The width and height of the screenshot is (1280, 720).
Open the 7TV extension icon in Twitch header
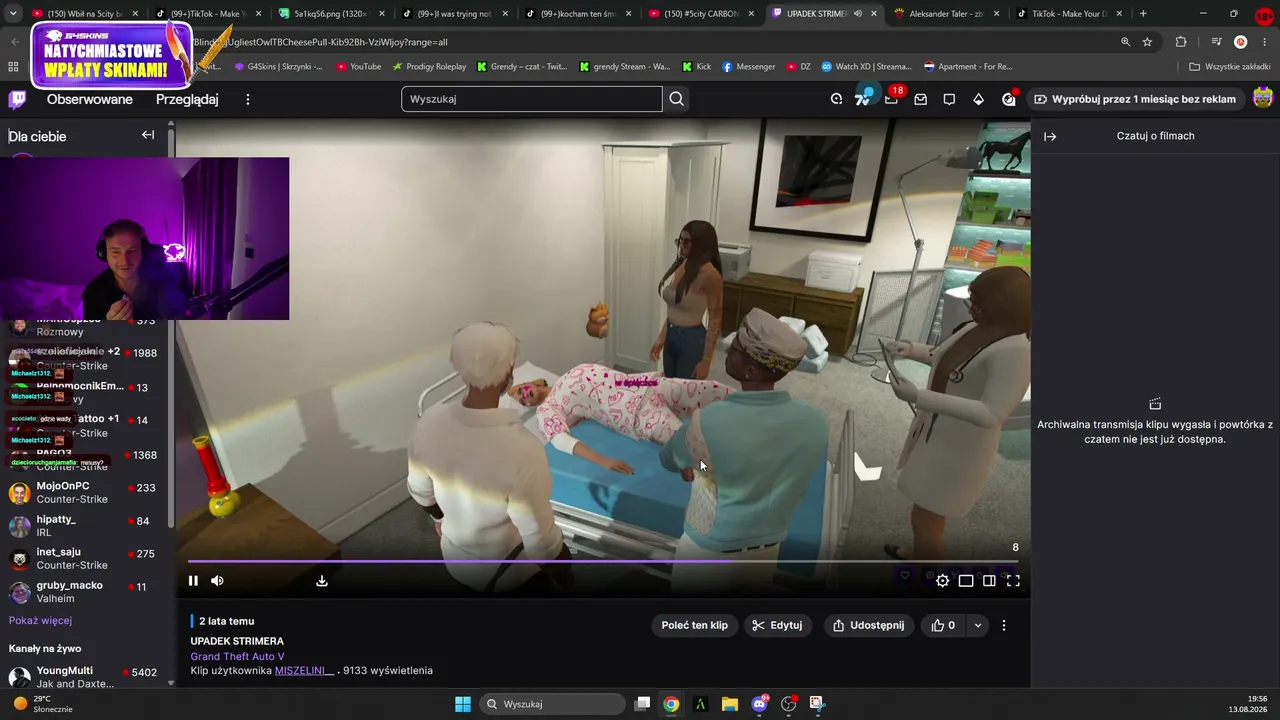[862, 98]
